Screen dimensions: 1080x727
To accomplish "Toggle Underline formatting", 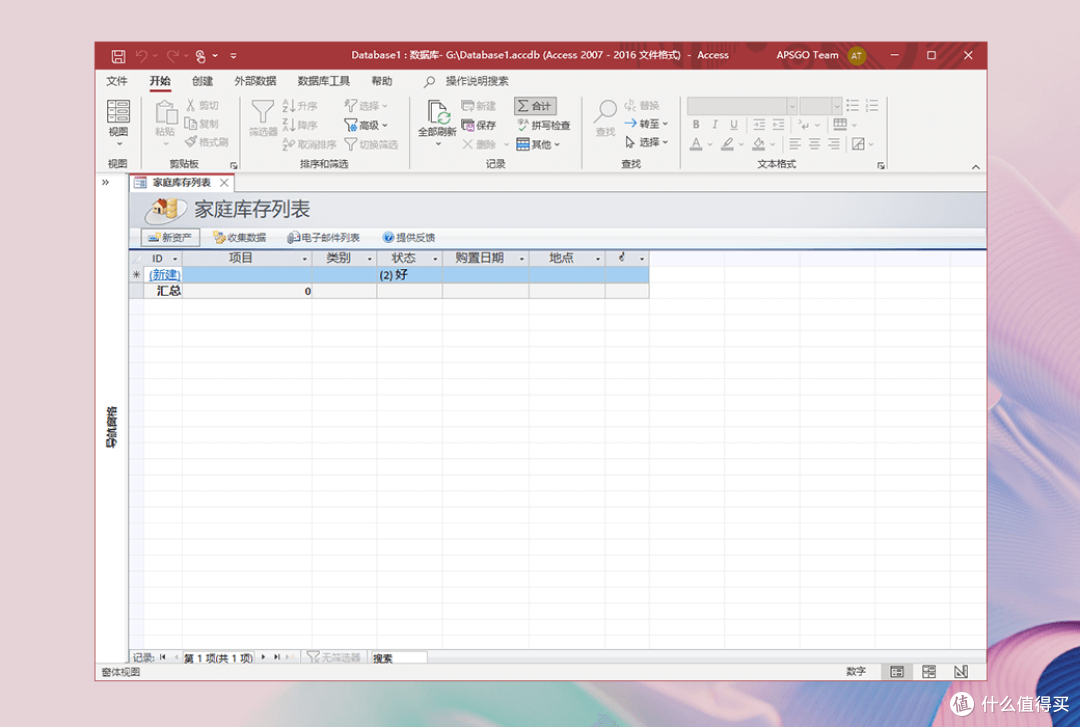I will point(734,125).
